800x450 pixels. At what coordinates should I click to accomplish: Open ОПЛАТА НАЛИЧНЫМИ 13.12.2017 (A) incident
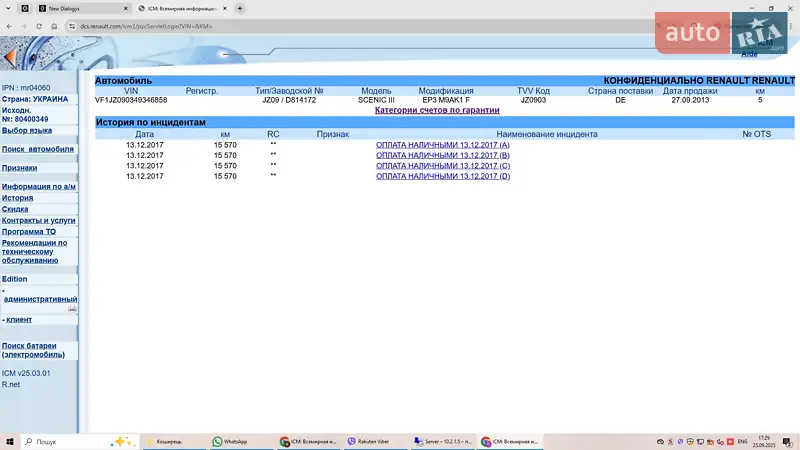click(x=442, y=145)
